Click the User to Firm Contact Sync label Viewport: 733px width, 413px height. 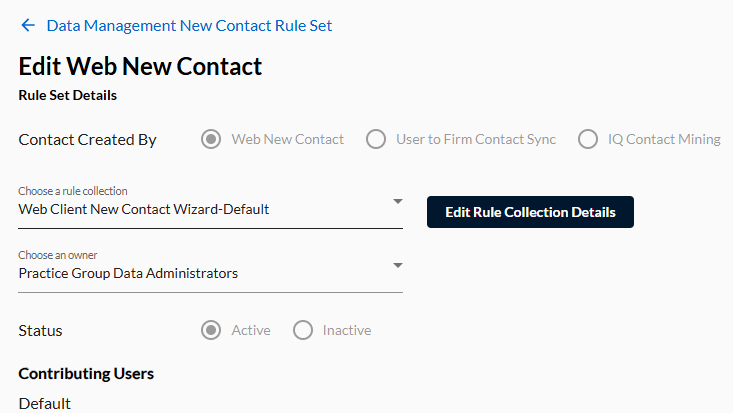coord(476,139)
